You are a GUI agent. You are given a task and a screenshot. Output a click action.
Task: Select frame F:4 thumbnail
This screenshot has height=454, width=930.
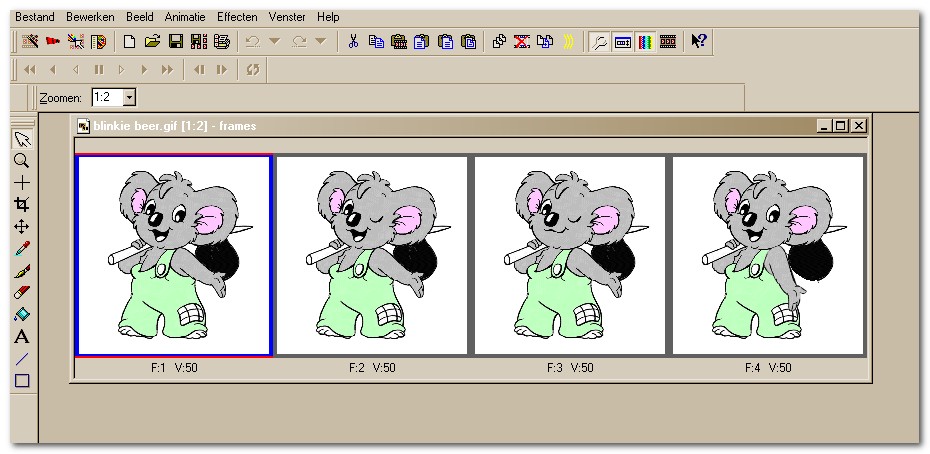[768, 255]
